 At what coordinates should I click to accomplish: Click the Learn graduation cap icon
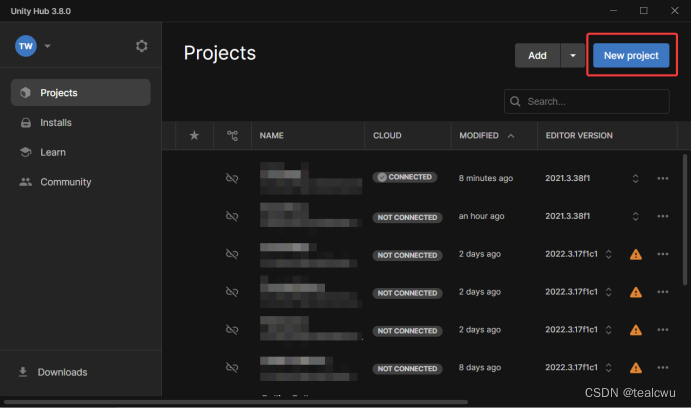click(26, 152)
